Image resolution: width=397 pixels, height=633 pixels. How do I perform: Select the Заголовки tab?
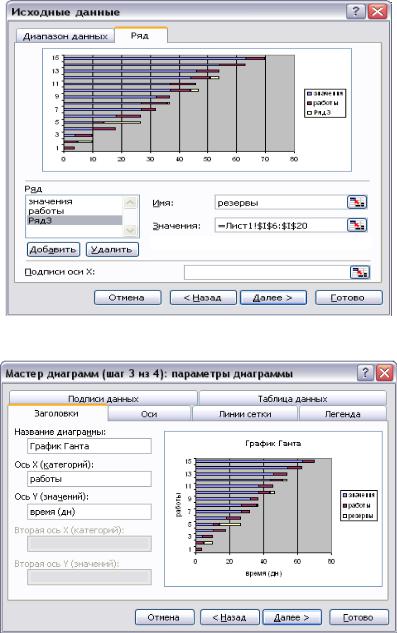[x=57, y=413]
